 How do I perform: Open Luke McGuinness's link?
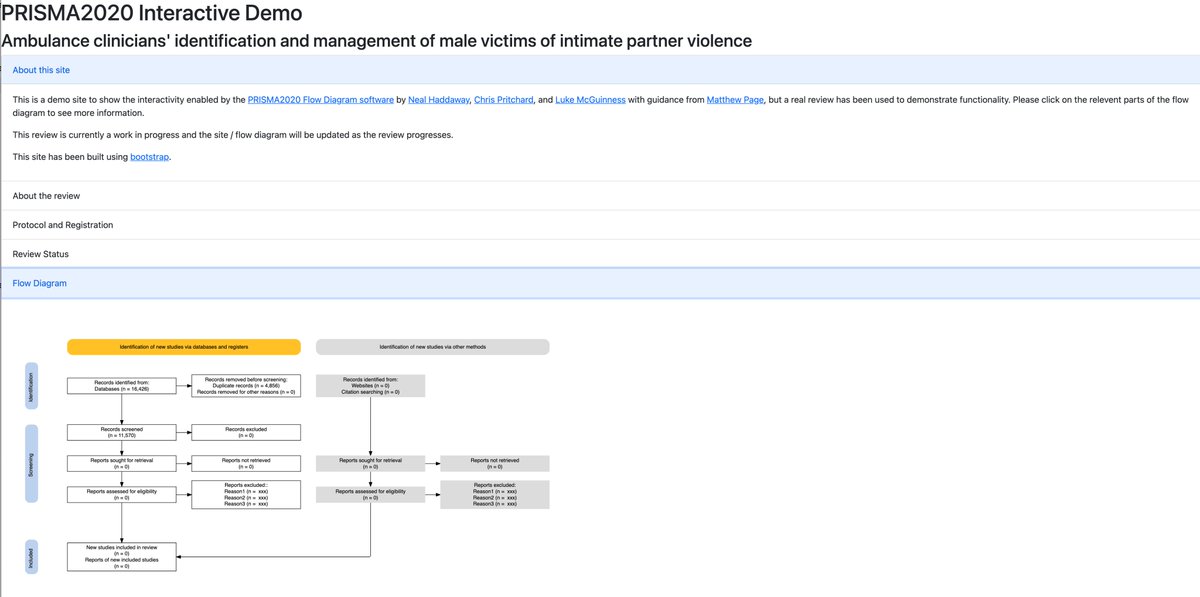click(x=590, y=101)
